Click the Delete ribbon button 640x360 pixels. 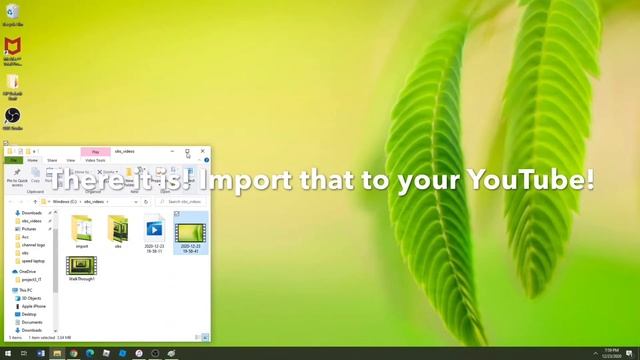108,172
